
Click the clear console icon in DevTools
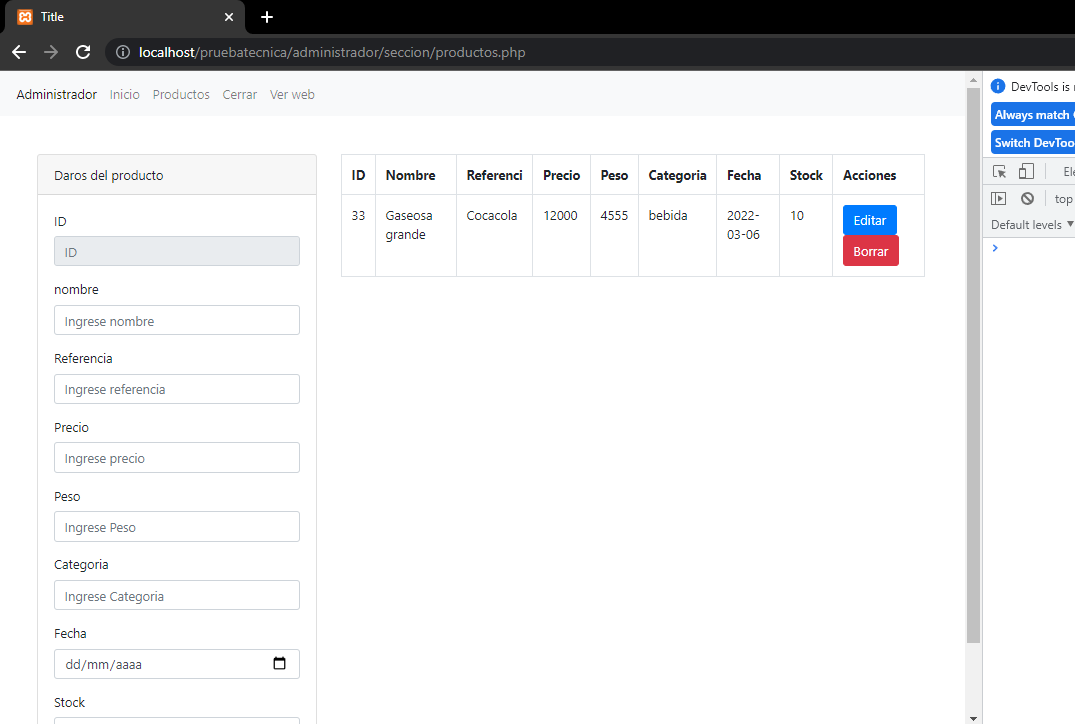tap(1027, 198)
